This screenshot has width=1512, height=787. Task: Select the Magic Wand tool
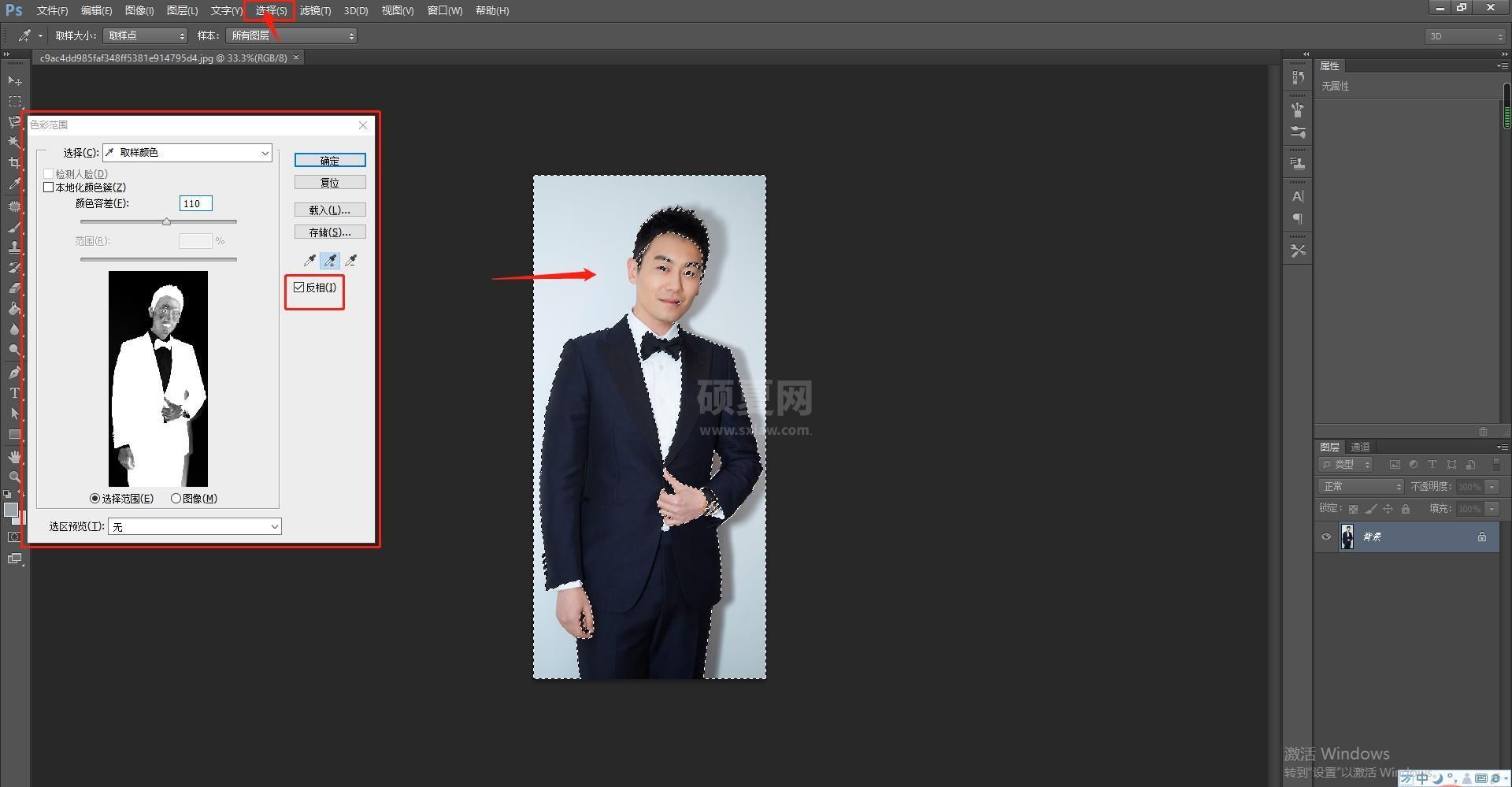pos(14,143)
